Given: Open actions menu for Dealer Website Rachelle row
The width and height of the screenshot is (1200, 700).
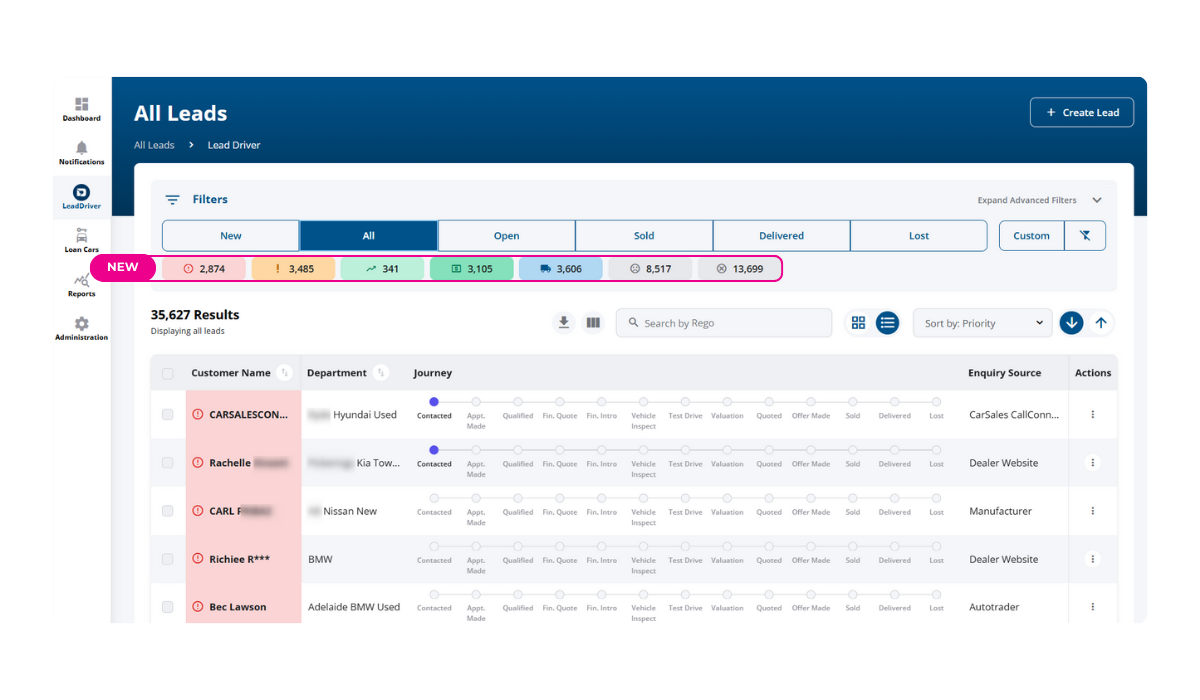Looking at the screenshot, I should click(1092, 463).
